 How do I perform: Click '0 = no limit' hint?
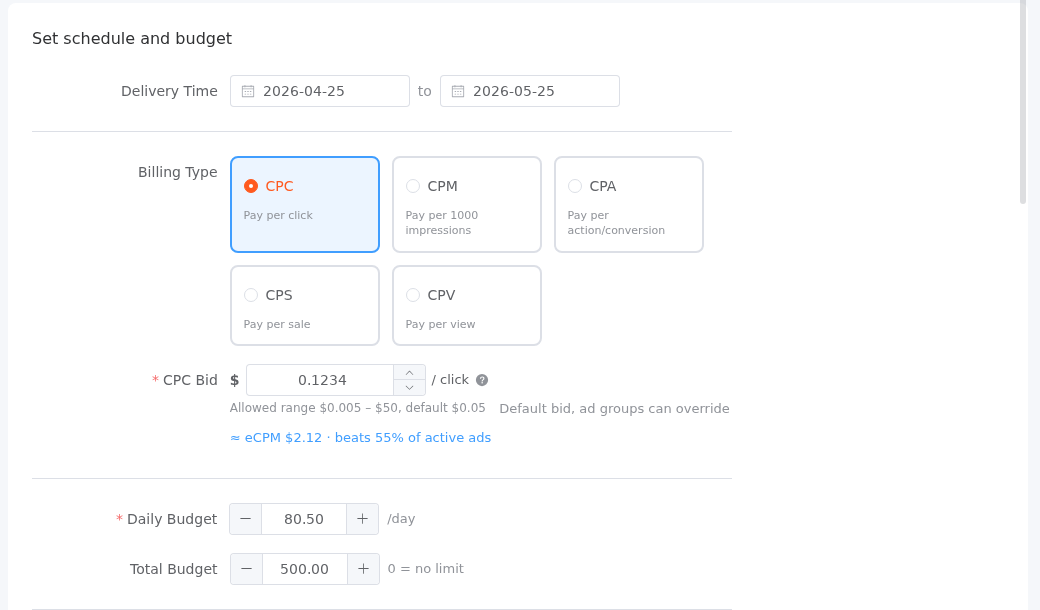coord(425,569)
